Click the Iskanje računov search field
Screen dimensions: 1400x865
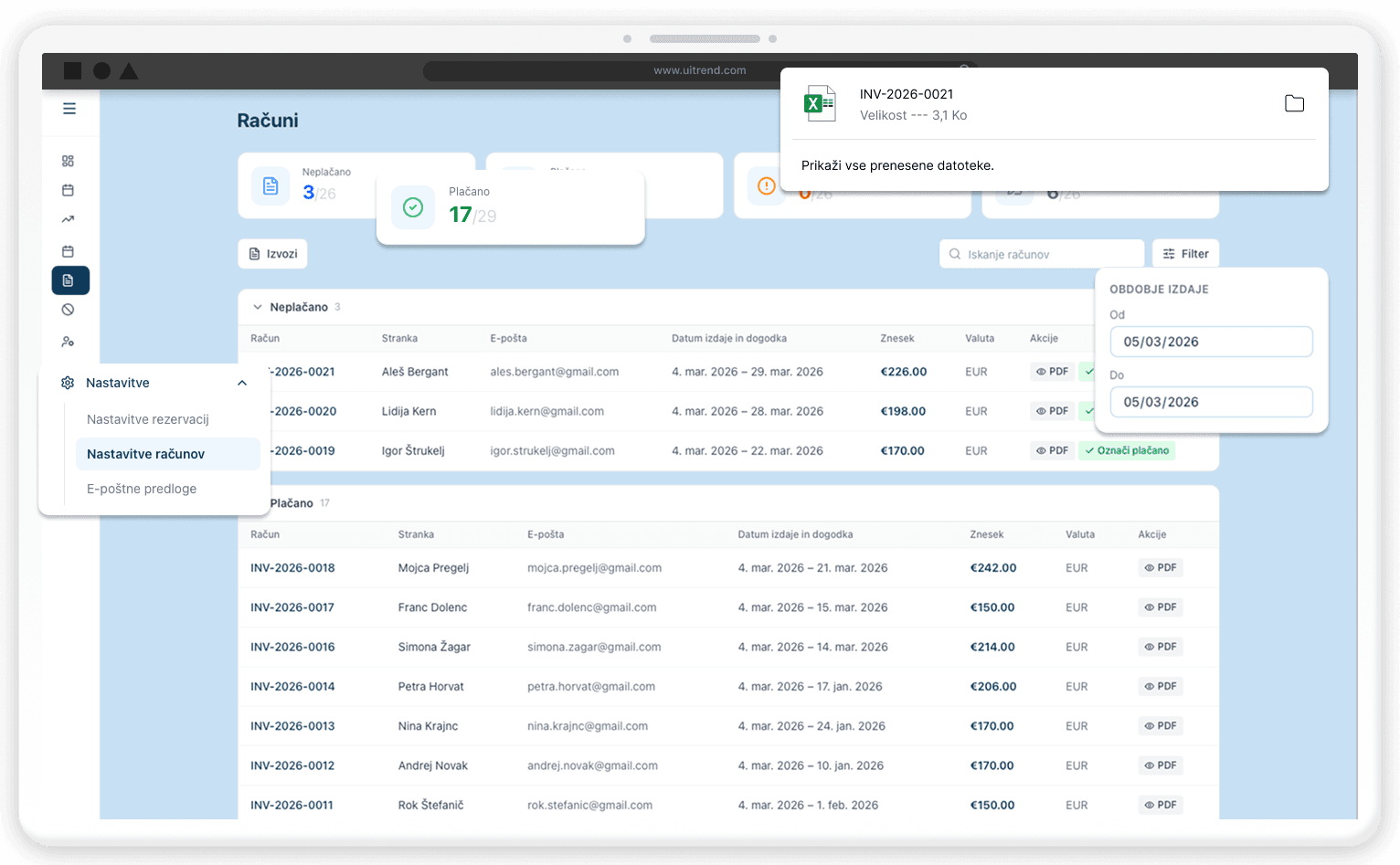click(x=1042, y=254)
